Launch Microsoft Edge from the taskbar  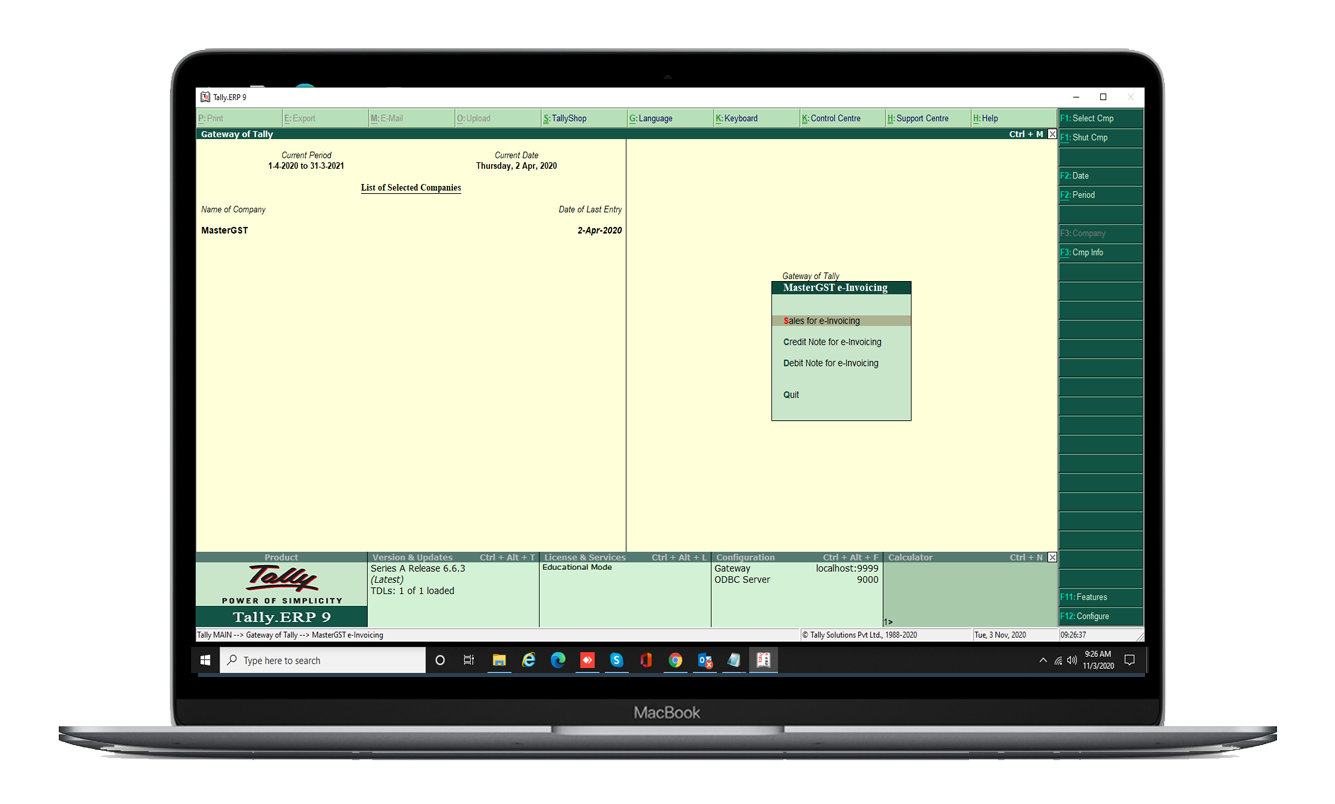[x=558, y=660]
